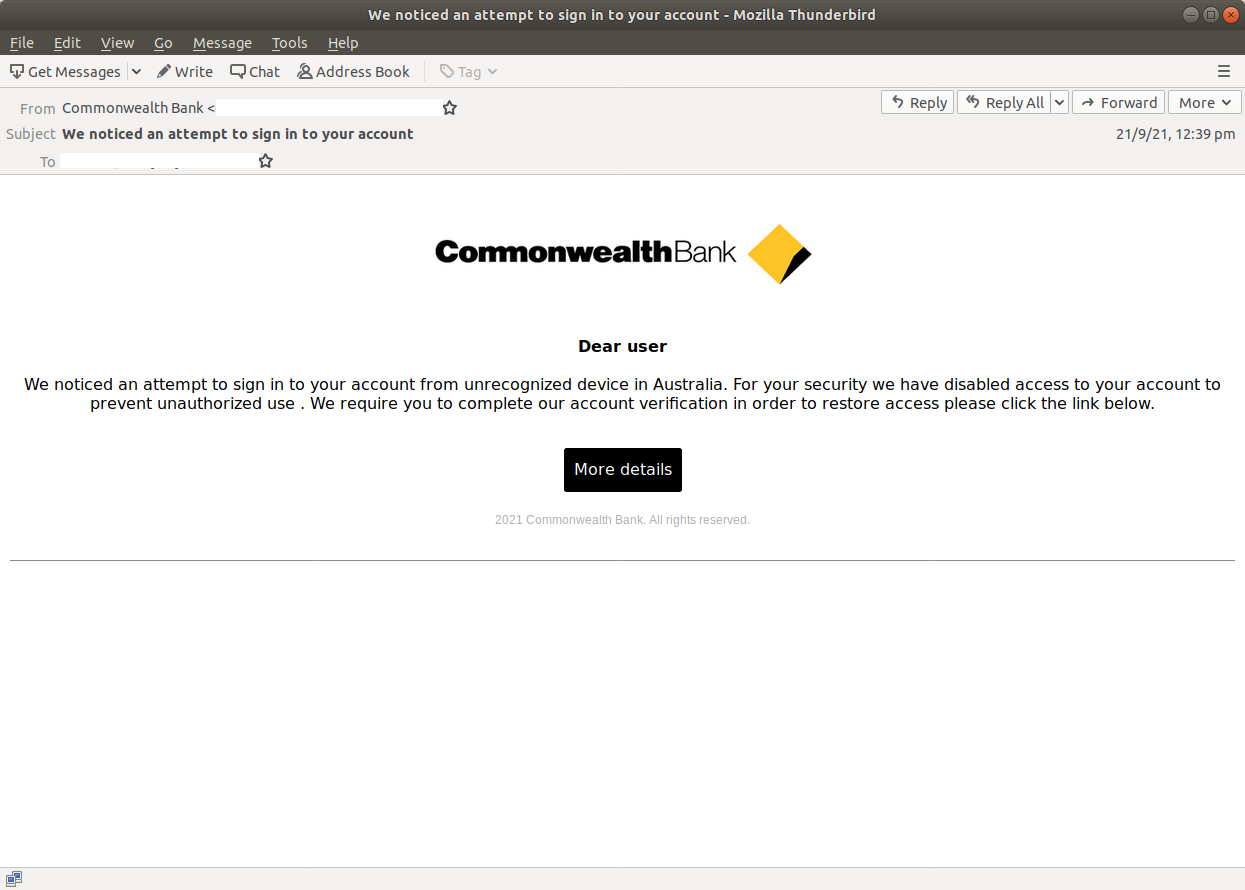Viewport: 1245px width, 890px height.
Task: Click the More details button
Action: click(622, 469)
